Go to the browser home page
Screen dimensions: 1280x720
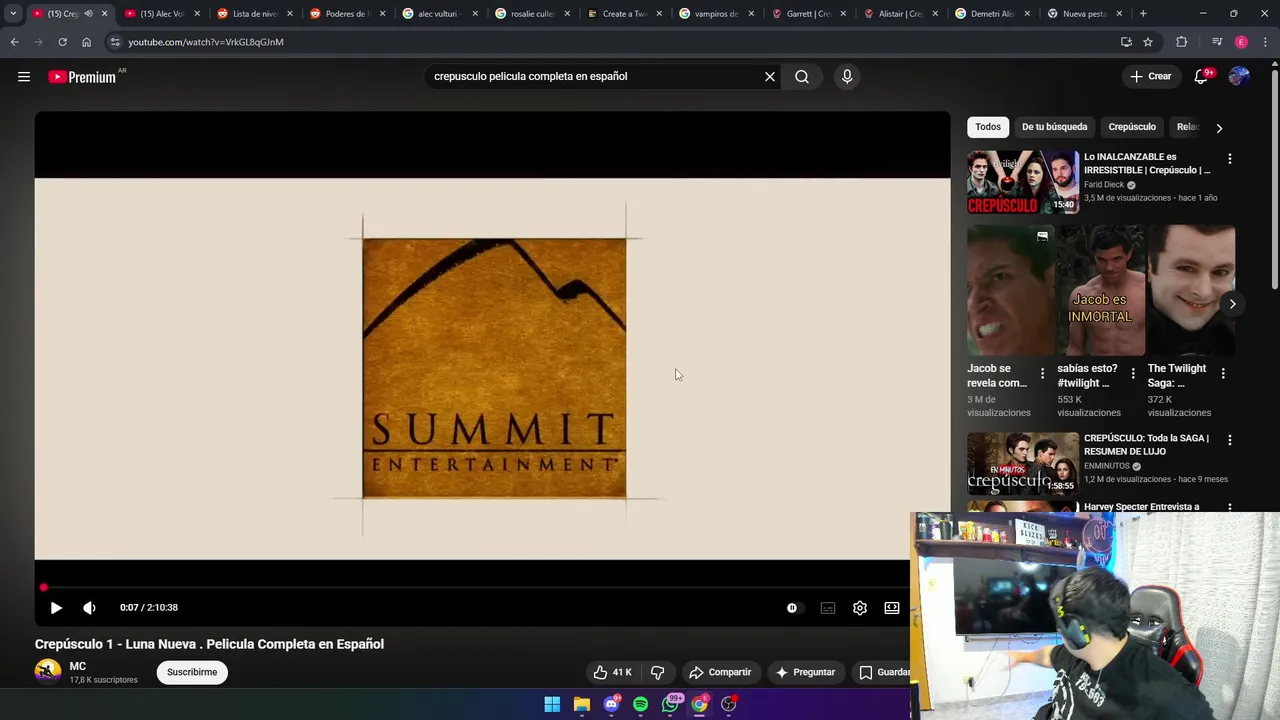tap(86, 42)
